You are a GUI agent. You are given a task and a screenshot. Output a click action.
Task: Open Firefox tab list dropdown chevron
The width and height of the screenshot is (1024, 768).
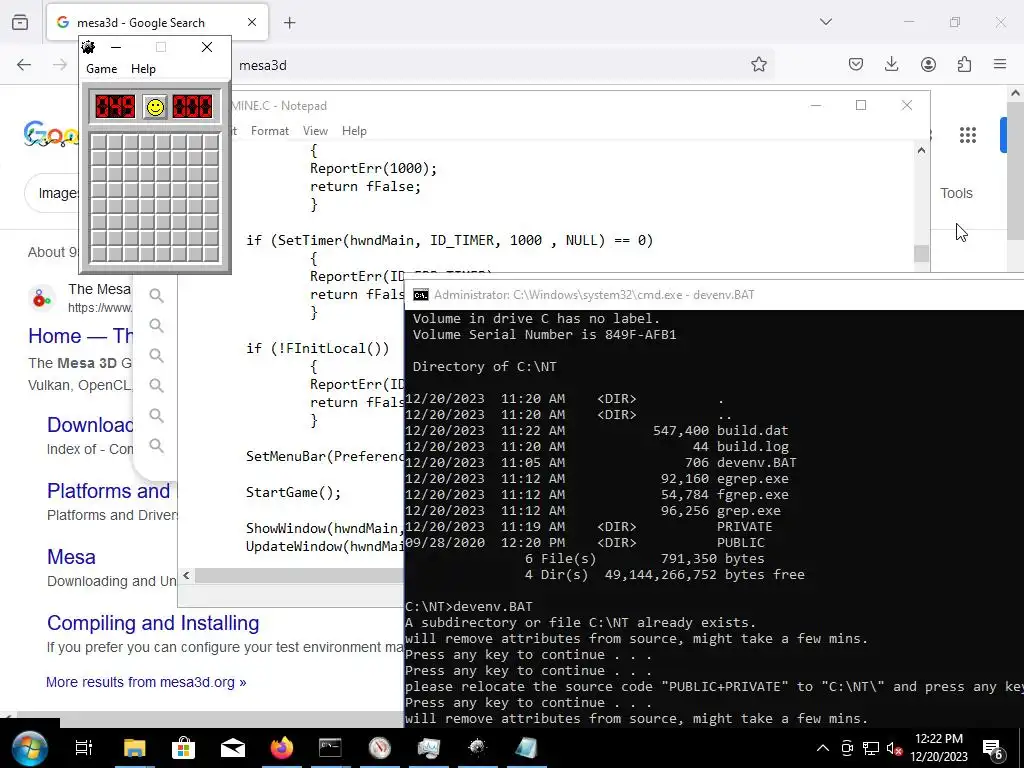click(x=825, y=22)
